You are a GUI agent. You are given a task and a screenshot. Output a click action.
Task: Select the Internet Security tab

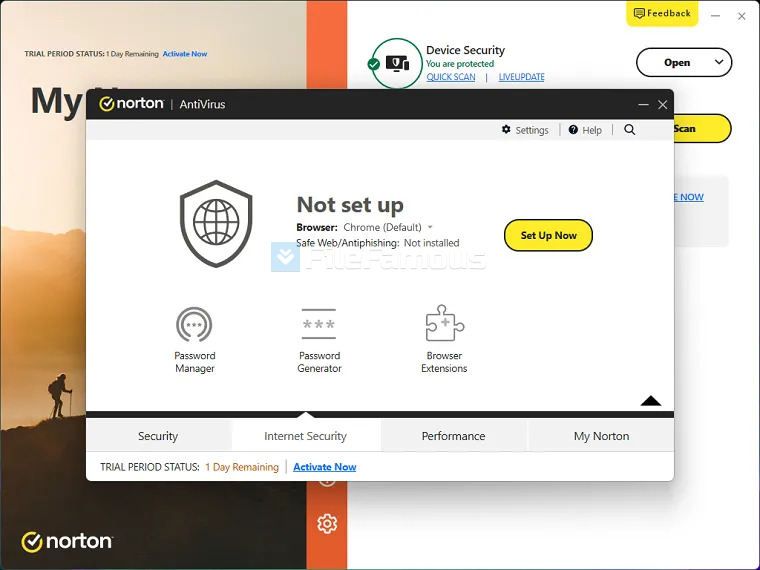(305, 436)
